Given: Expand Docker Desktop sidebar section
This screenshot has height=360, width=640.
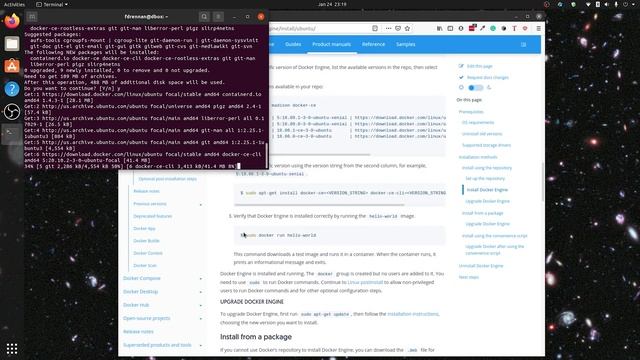Looking at the screenshot, I should click(x=201, y=292).
